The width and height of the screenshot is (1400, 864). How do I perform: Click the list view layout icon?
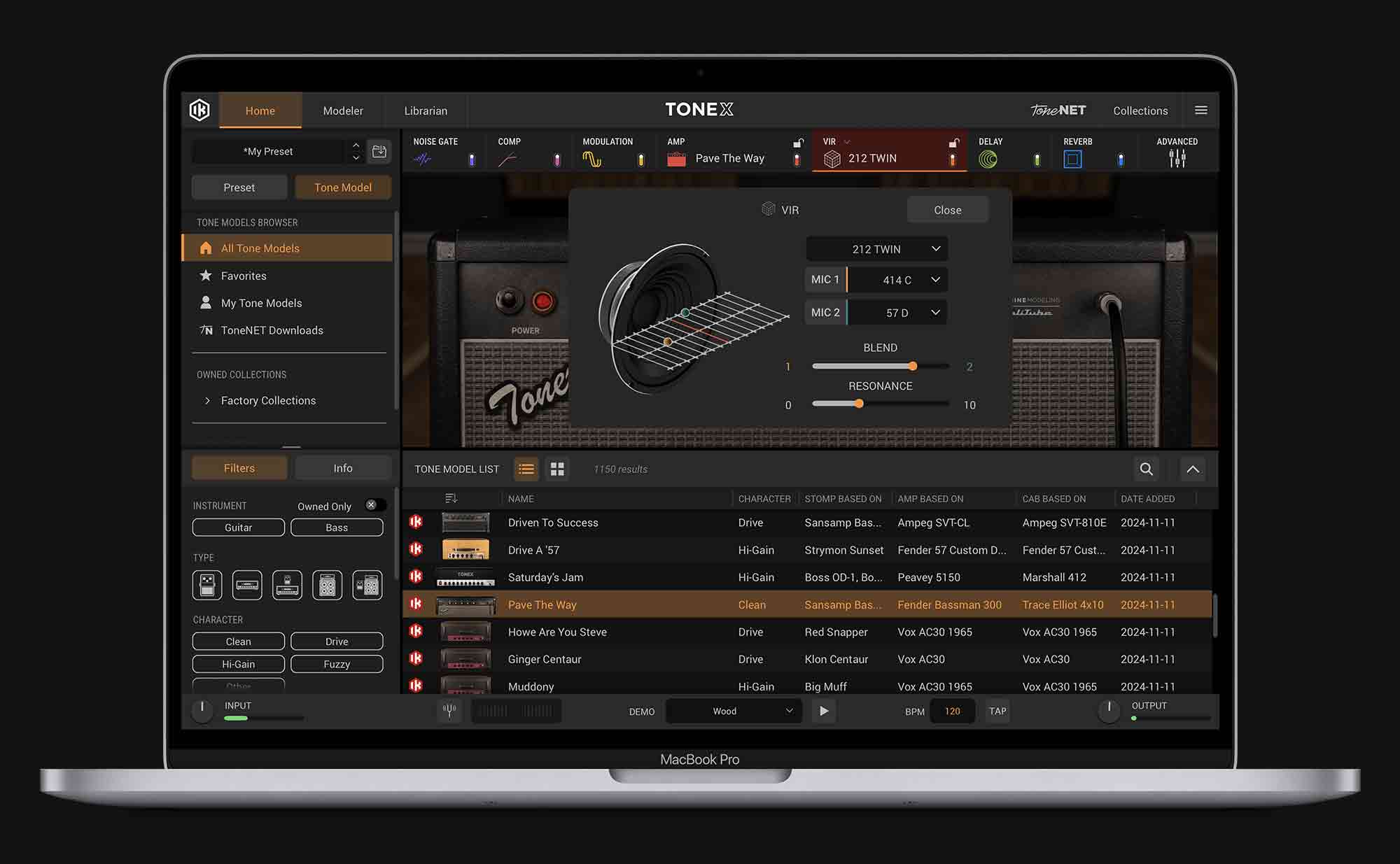click(526, 468)
